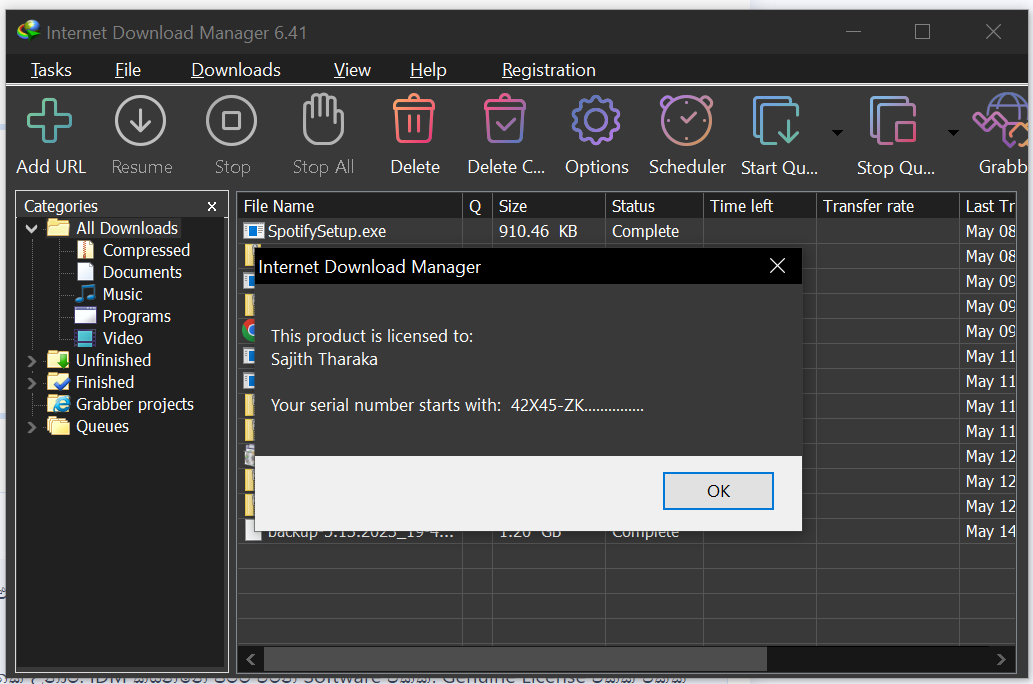Screen dimensions: 1033x684
Task: Open the Scheduler clock icon
Action: click(x=686, y=120)
